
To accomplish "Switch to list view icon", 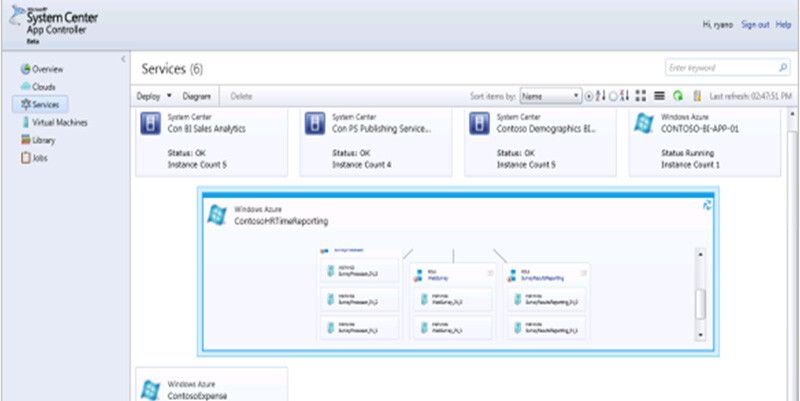I will (x=659, y=96).
